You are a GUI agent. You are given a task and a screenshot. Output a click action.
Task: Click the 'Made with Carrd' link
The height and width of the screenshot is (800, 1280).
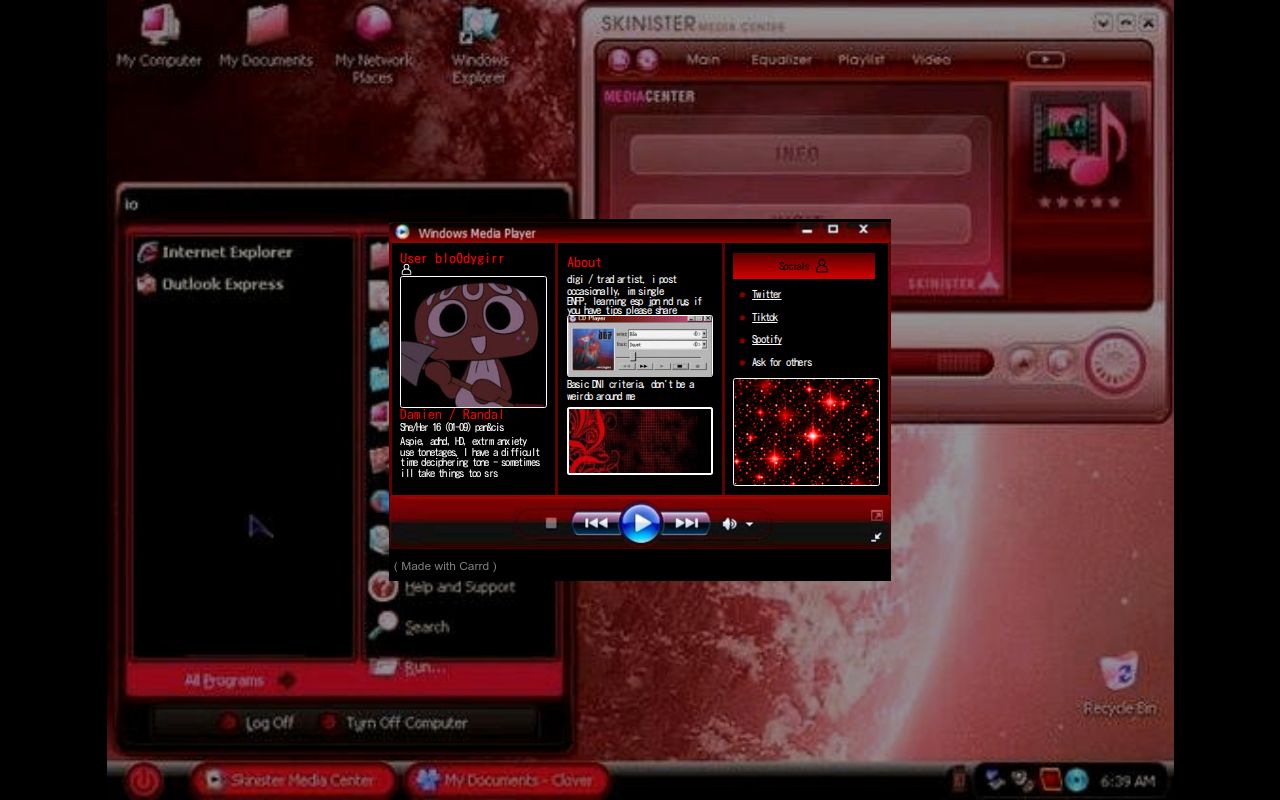[445, 566]
